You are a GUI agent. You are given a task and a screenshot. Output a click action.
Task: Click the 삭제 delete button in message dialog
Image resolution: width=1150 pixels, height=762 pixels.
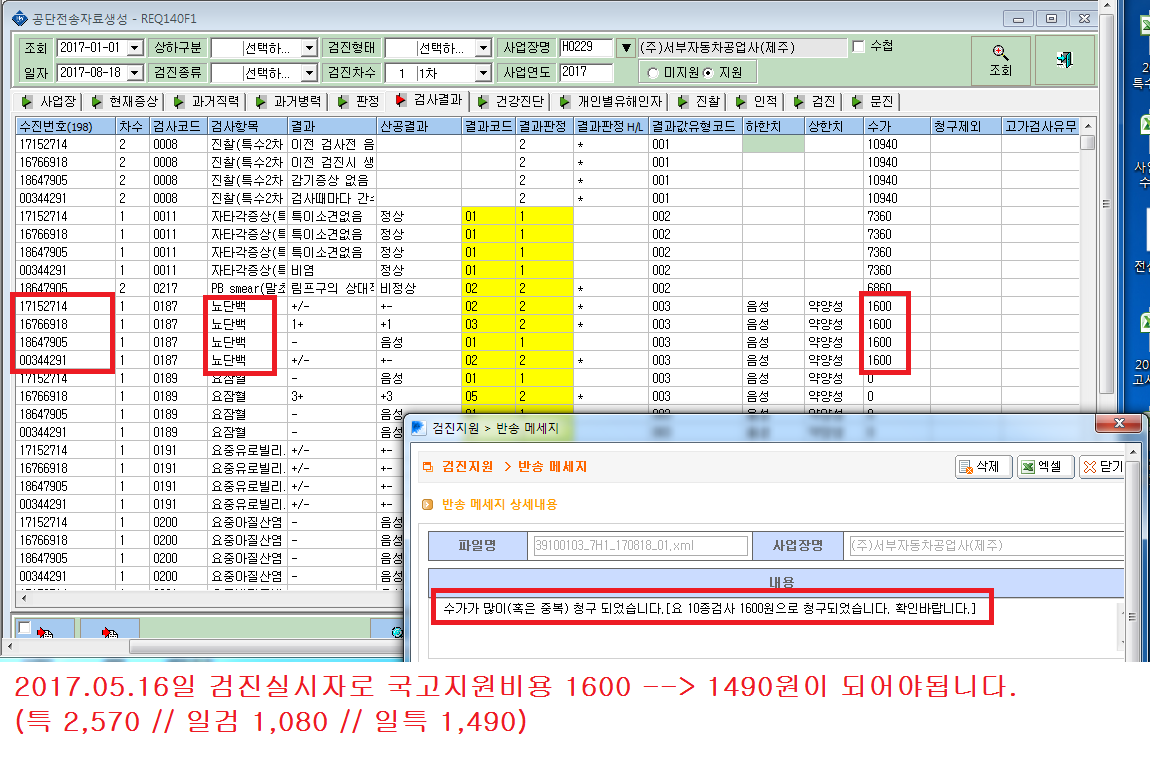984,466
